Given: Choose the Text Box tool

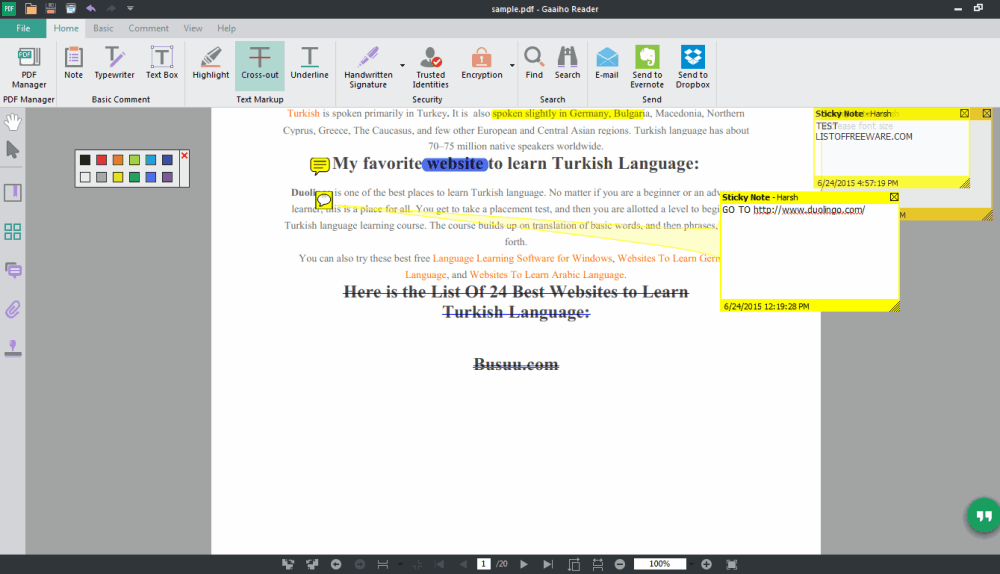Looking at the screenshot, I should [x=161, y=63].
